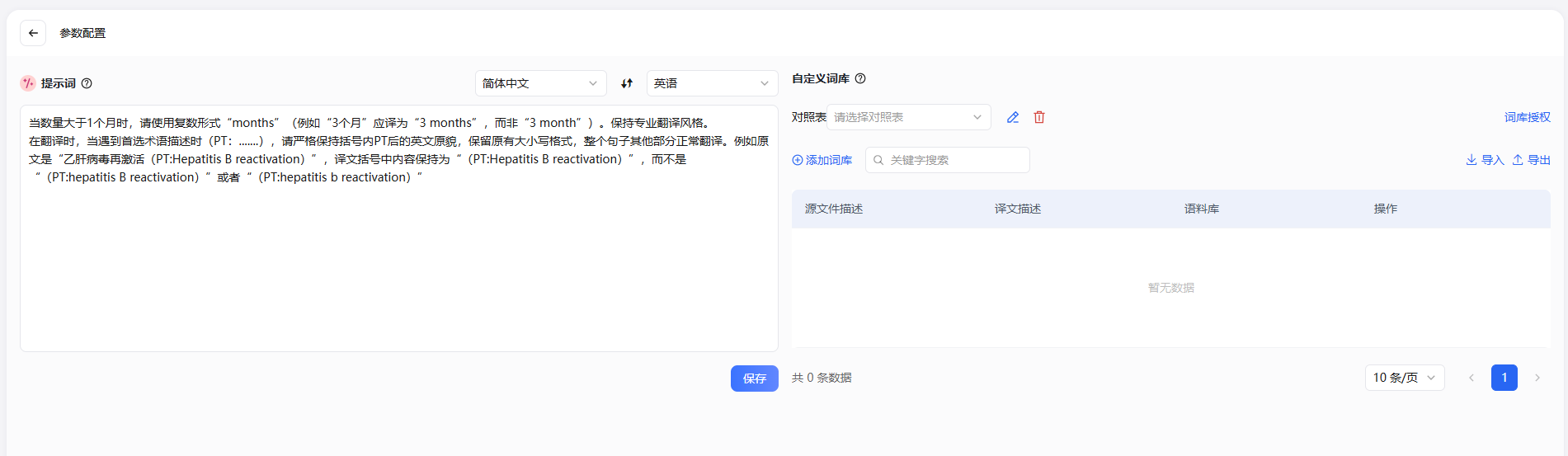The width and height of the screenshot is (1568, 456).
Task: Swap source and target languages
Action: pos(627,83)
